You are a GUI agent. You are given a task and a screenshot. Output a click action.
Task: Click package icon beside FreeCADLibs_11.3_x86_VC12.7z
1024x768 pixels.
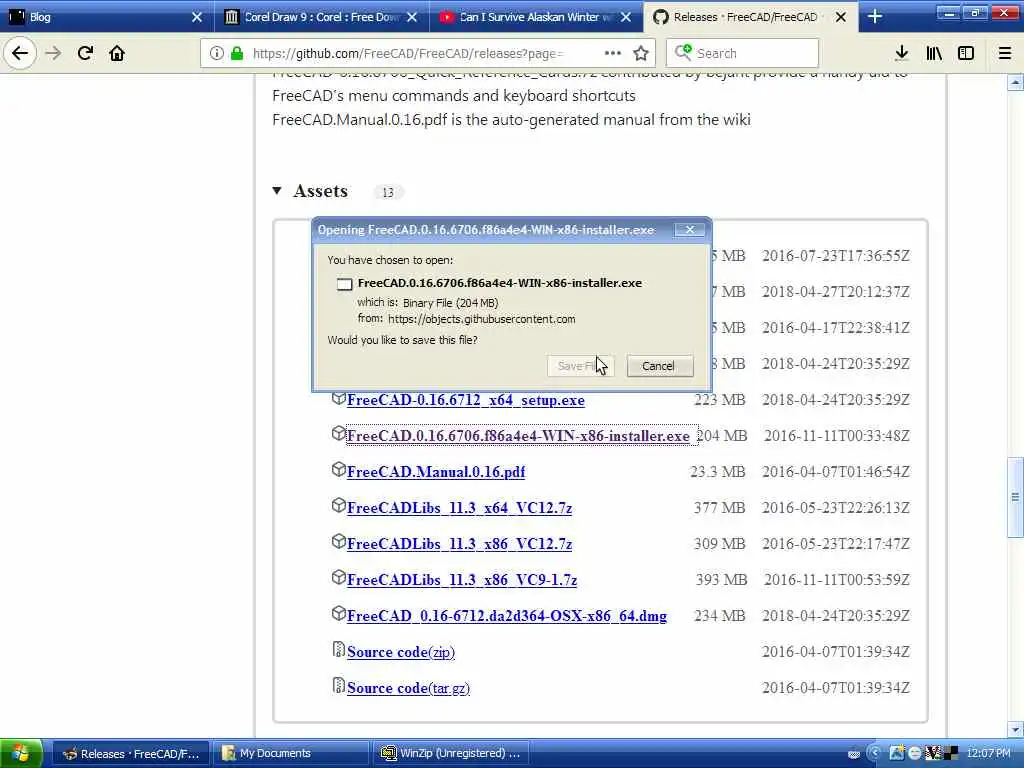pyautogui.click(x=338, y=541)
